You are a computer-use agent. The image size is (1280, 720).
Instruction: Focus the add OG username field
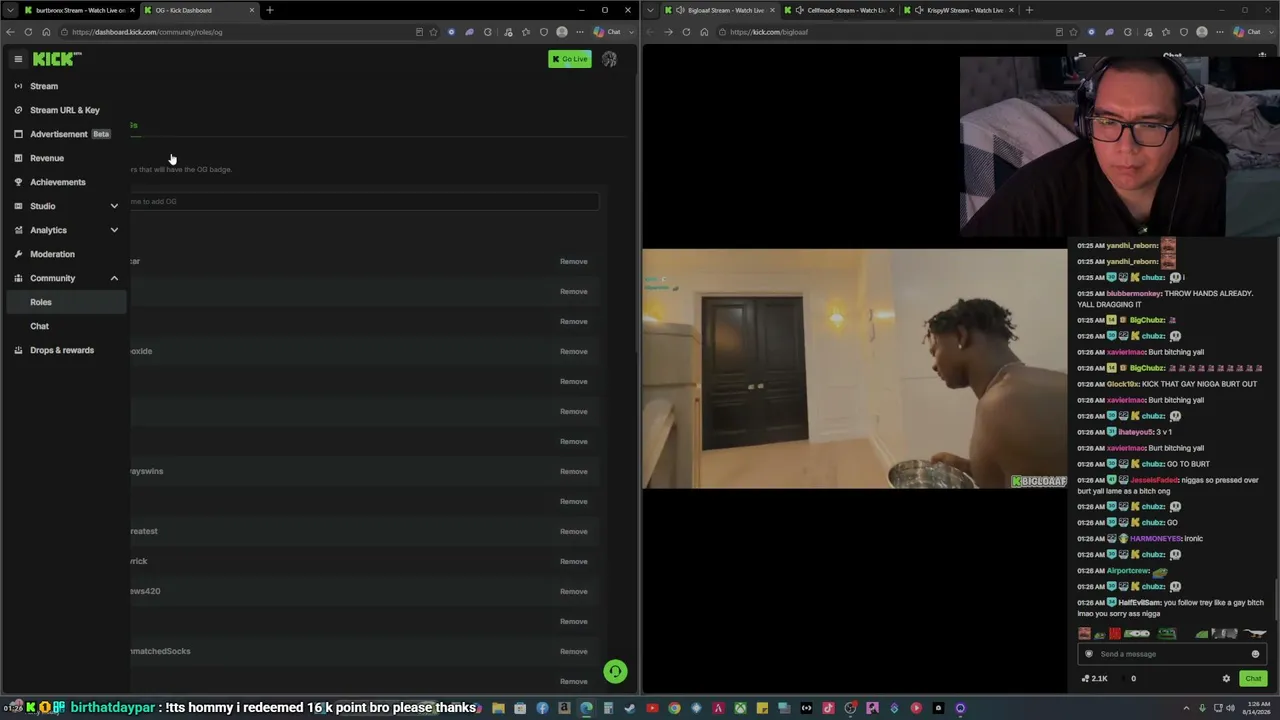click(x=364, y=201)
